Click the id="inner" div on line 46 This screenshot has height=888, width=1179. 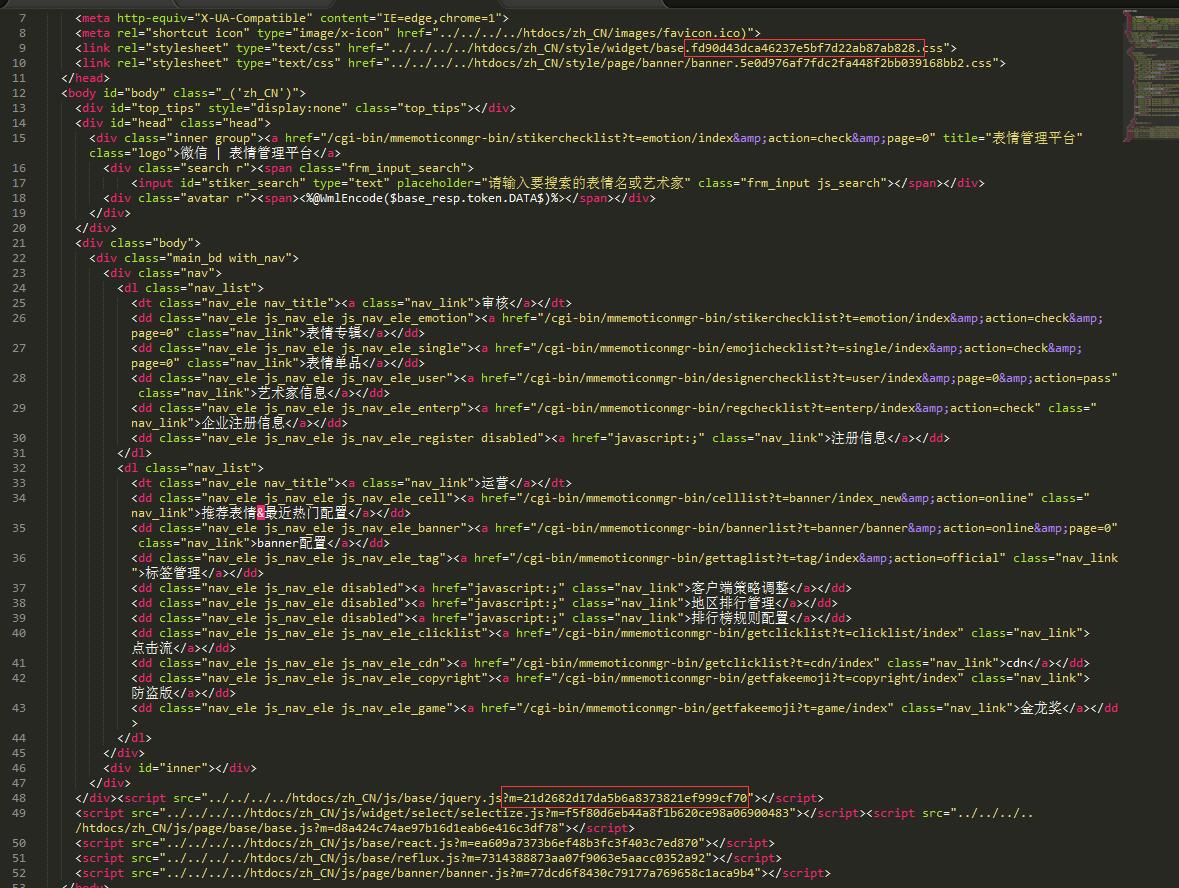(180, 768)
